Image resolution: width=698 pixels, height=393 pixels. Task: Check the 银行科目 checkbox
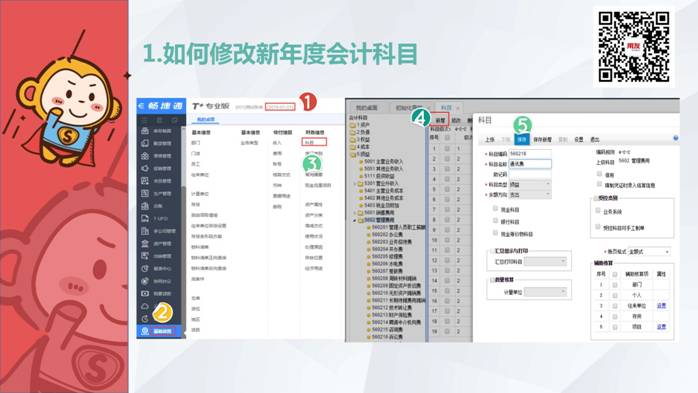495,220
